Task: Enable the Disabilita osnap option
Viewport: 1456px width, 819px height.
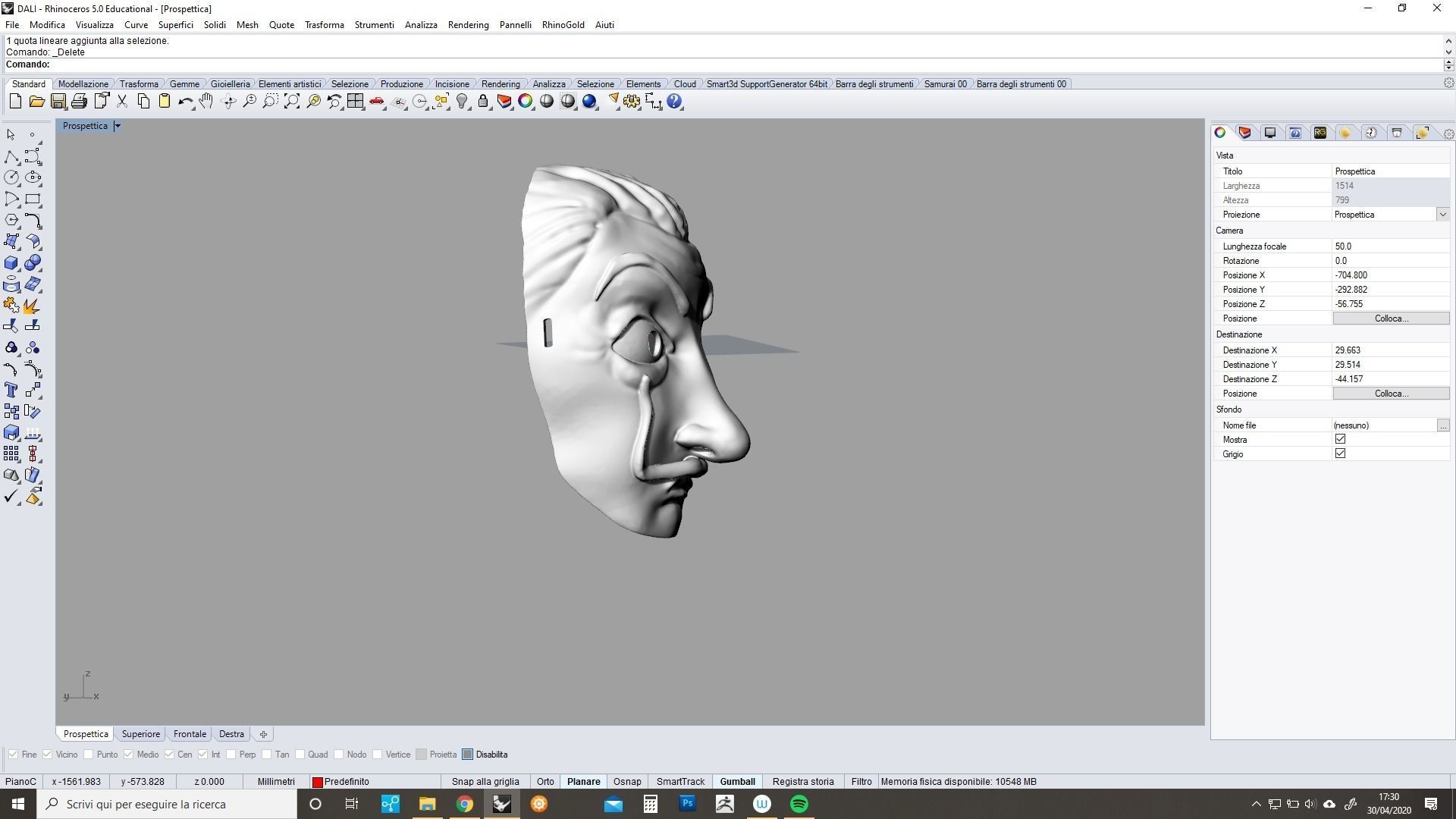Action: pos(467,755)
